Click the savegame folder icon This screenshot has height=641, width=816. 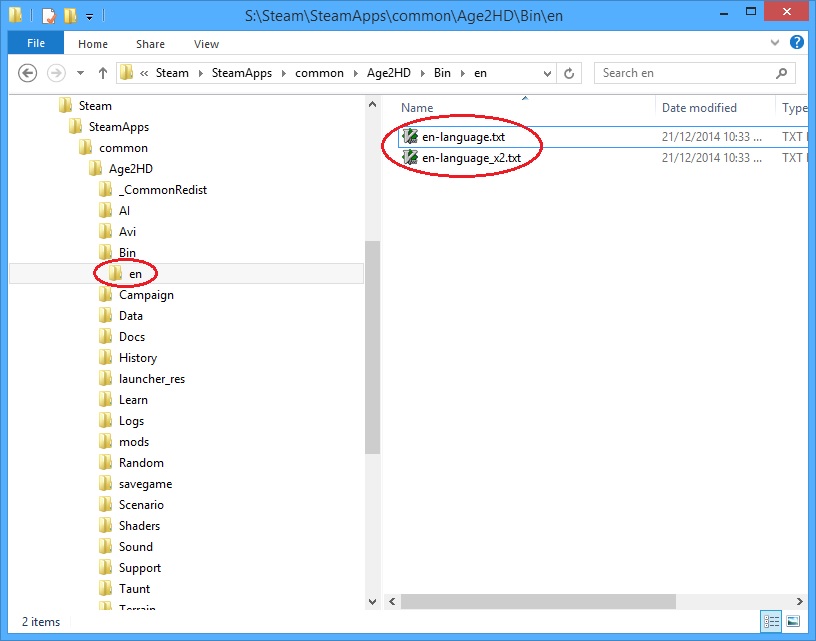105,483
